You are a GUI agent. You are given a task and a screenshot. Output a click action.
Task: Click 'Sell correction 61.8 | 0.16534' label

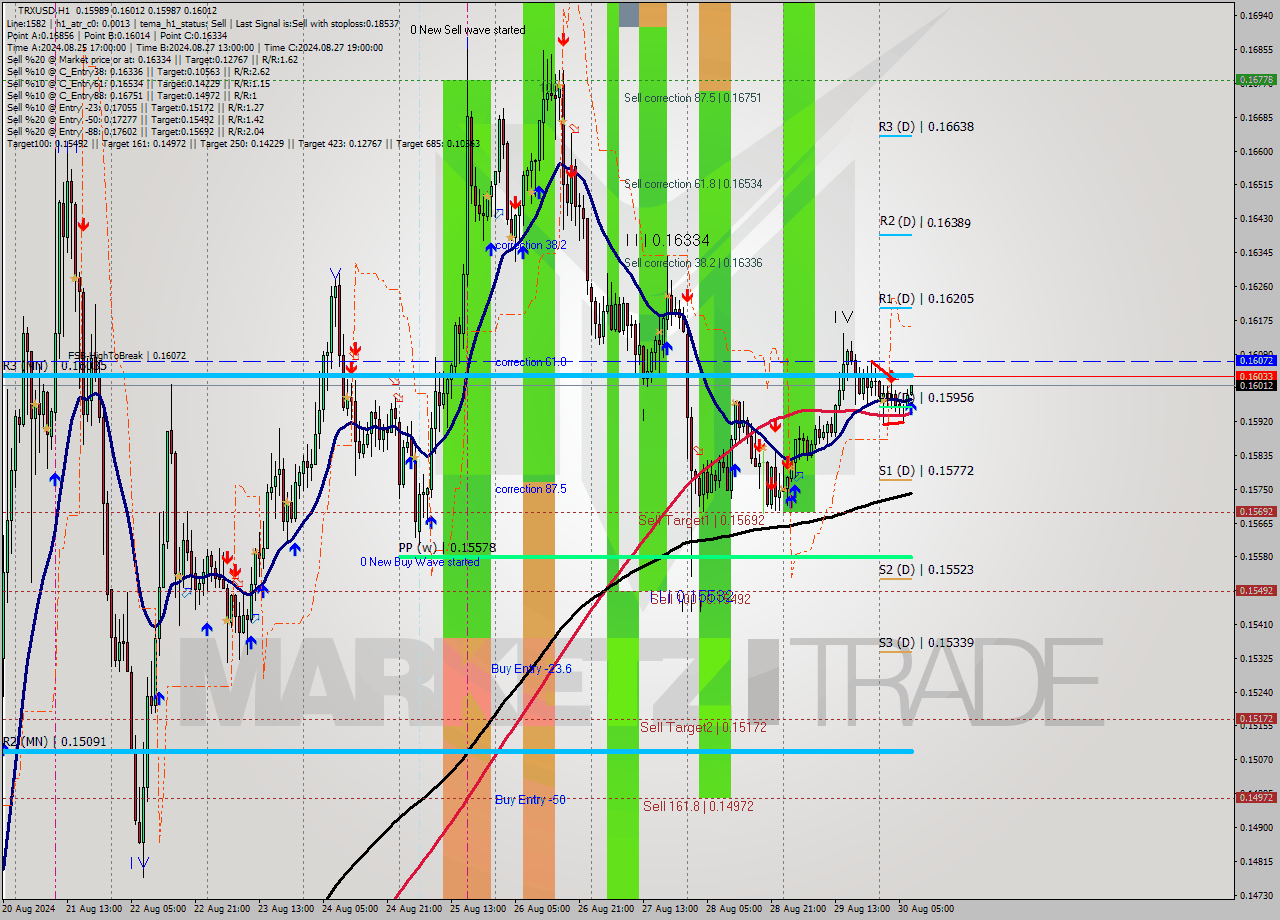tap(693, 184)
